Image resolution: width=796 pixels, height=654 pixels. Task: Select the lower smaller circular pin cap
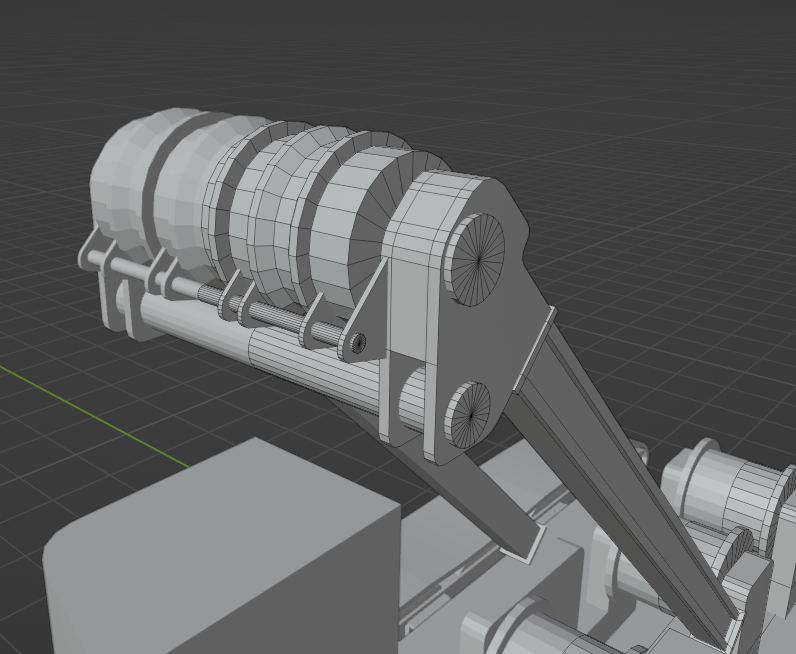click(x=468, y=415)
